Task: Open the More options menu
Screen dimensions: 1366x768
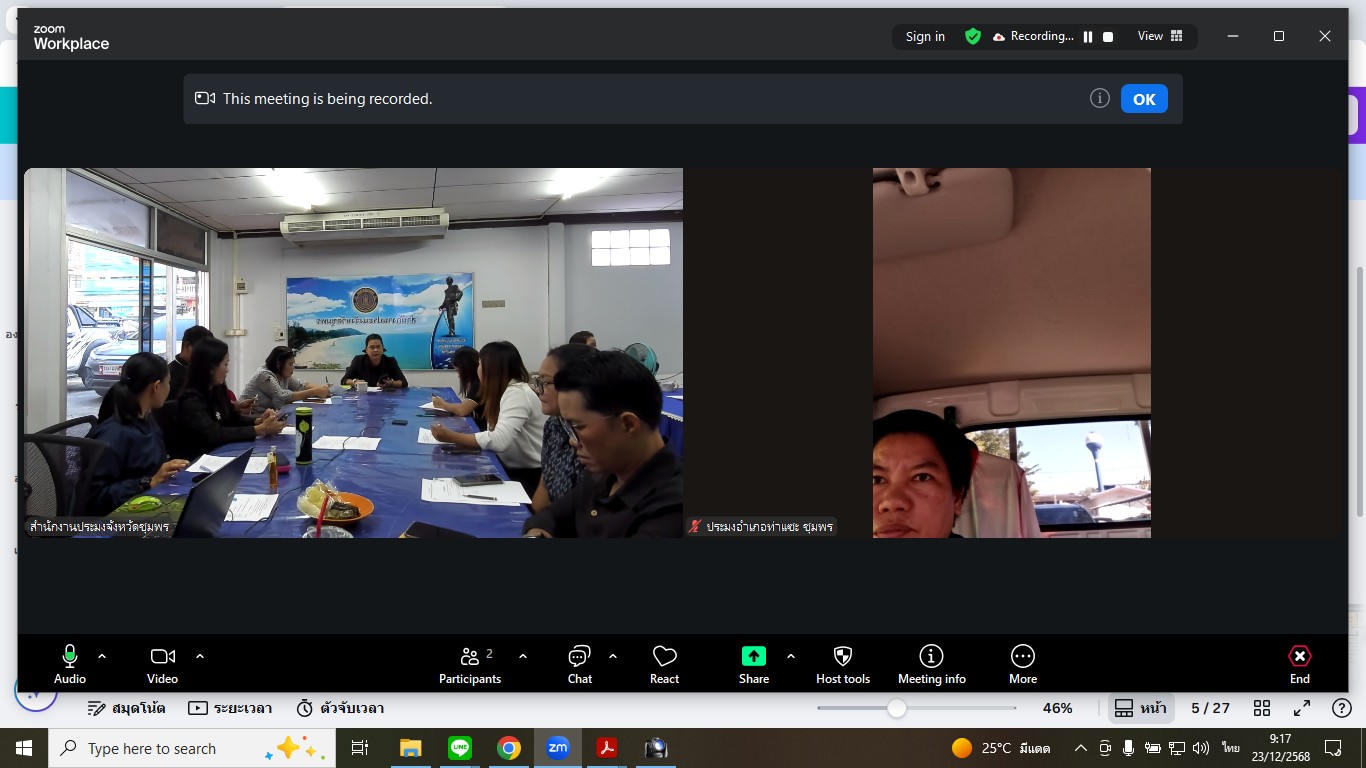Action: [x=1022, y=664]
